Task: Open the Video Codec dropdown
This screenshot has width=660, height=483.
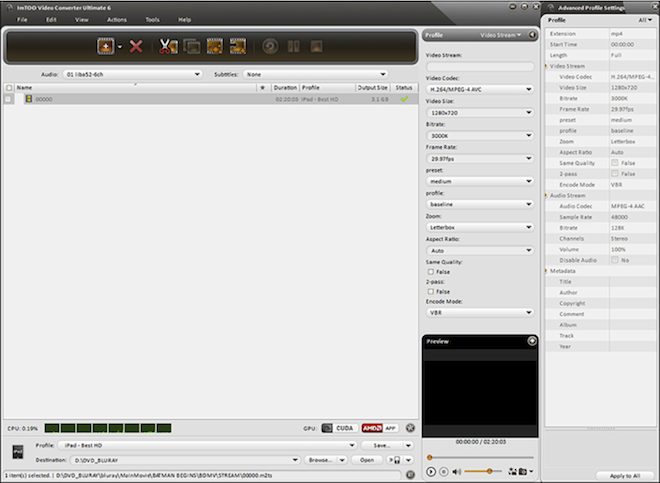Action: point(480,89)
